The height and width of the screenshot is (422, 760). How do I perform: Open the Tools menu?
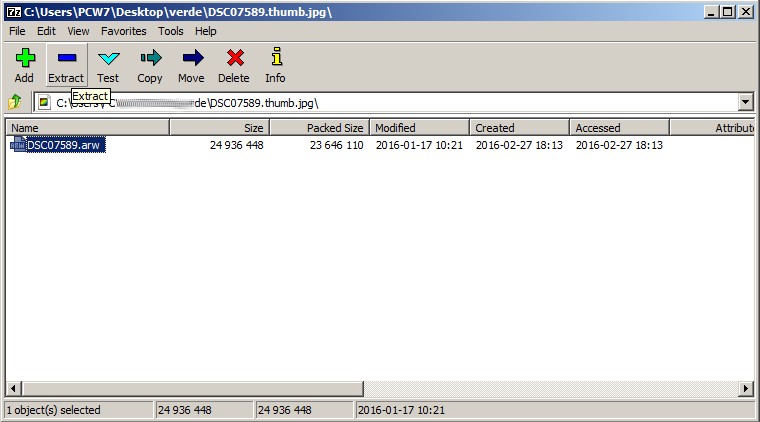tap(170, 31)
